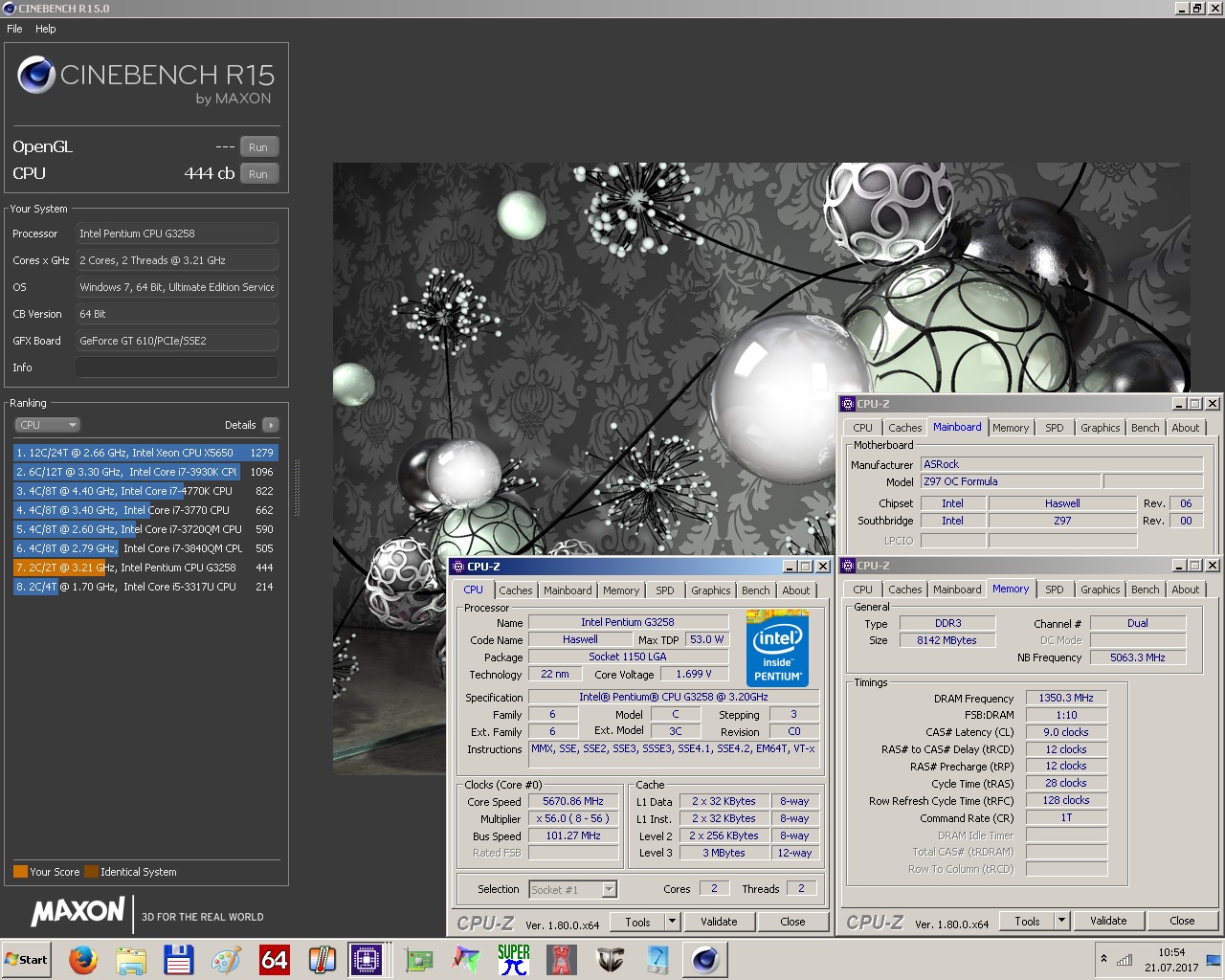Open the red AIDA64 taskbar icon
The height and width of the screenshot is (980, 1225).
tap(275, 959)
